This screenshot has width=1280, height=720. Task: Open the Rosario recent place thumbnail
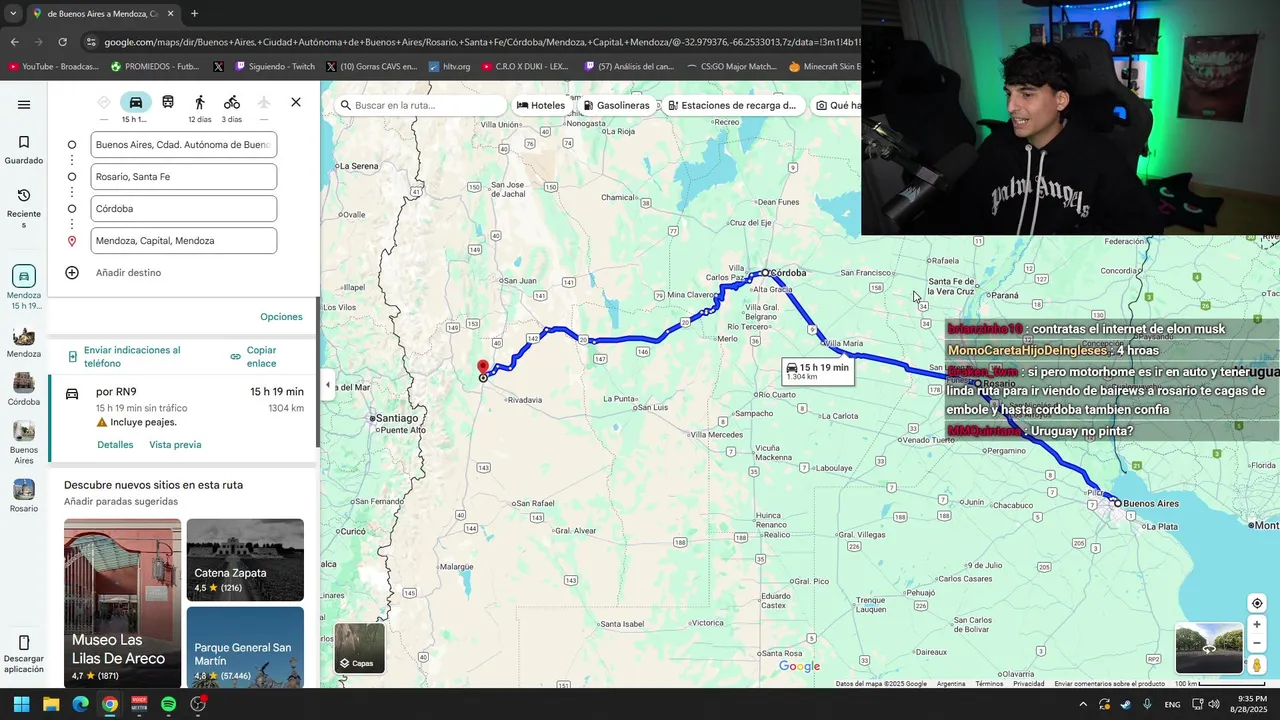click(x=24, y=496)
